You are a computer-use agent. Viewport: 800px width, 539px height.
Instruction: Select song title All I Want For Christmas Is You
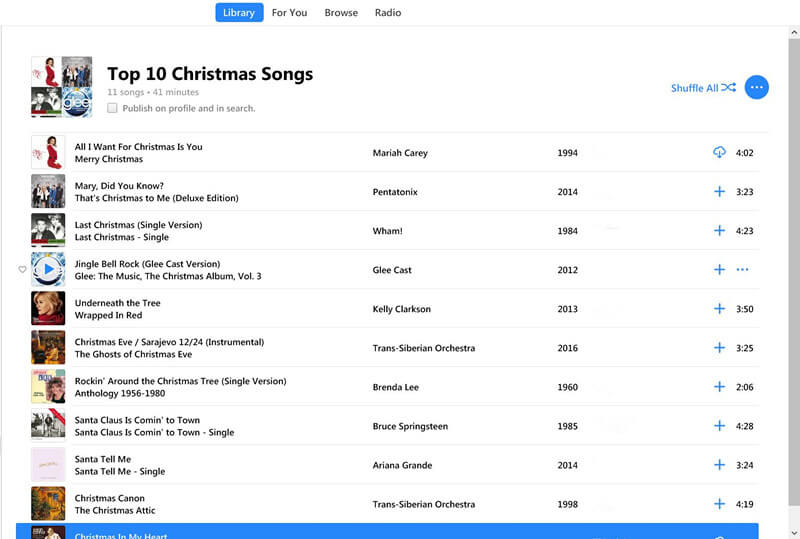tap(138, 146)
